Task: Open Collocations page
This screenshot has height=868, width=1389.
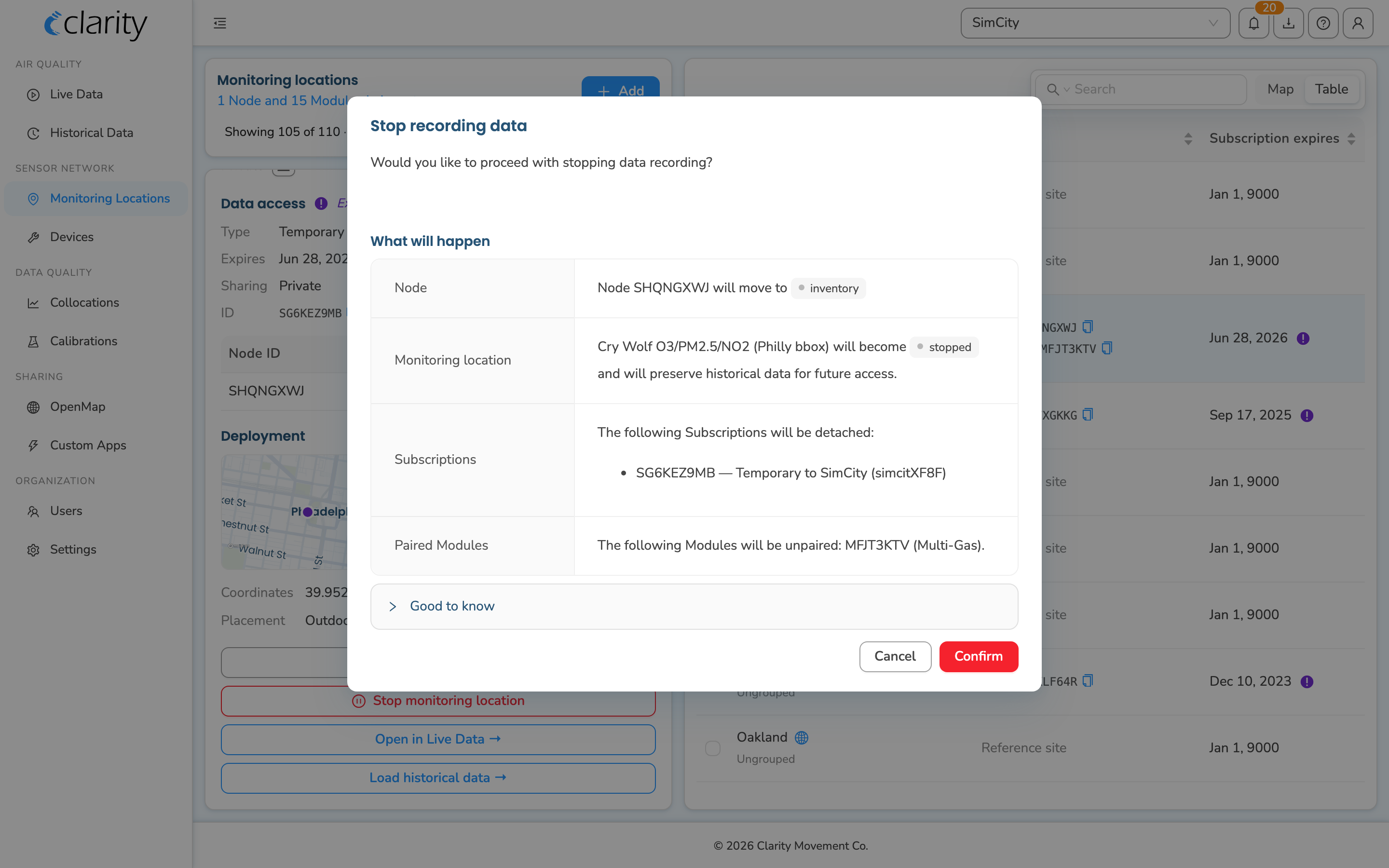Action: (96, 303)
